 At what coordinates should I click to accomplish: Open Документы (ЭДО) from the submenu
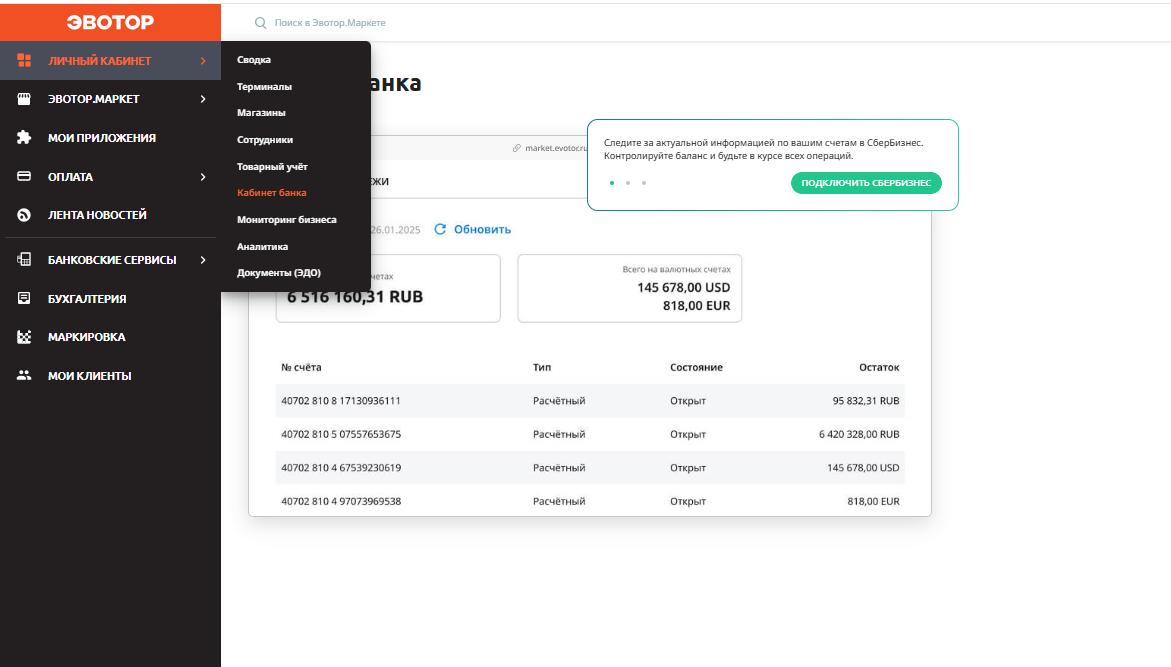pos(279,273)
